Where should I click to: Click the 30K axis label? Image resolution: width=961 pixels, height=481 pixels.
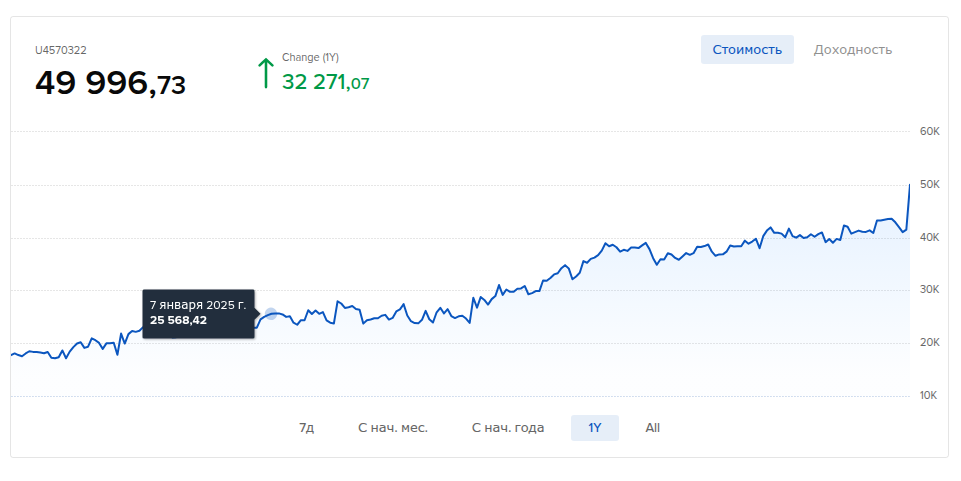(x=929, y=290)
